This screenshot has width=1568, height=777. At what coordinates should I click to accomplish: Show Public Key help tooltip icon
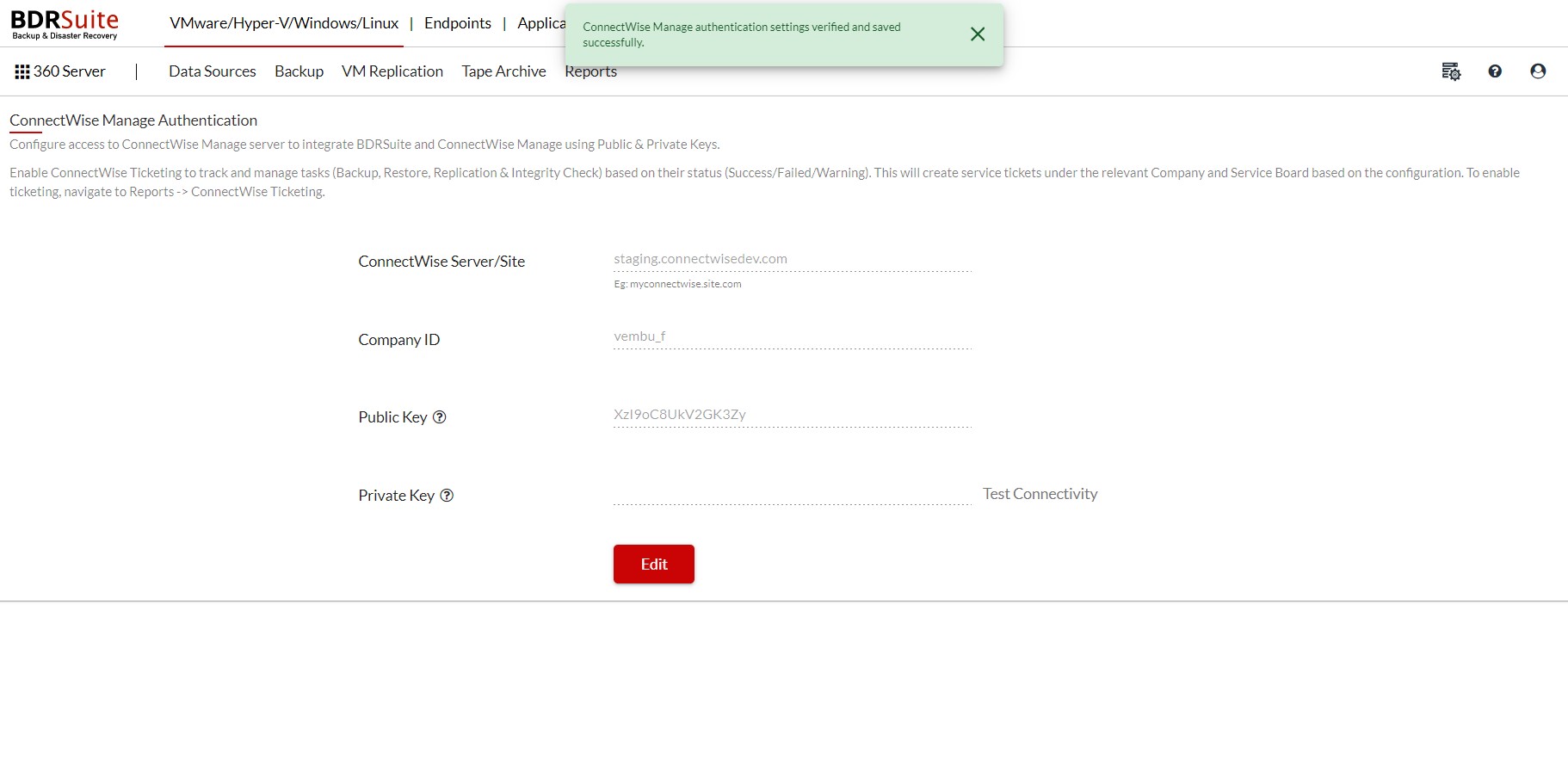click(439, 417)
